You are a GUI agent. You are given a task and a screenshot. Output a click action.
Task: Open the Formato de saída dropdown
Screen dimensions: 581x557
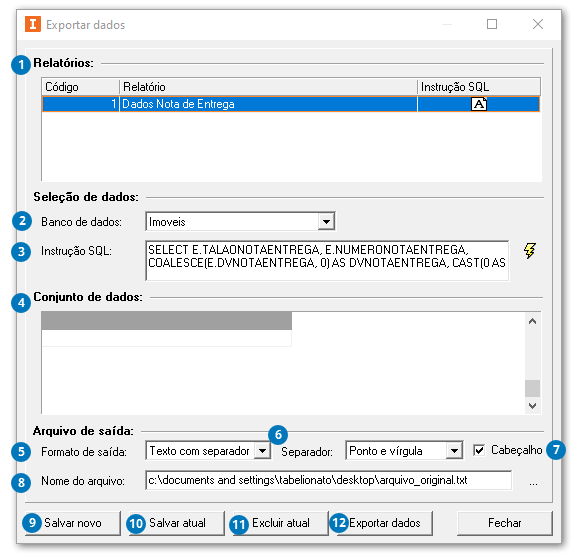(262, 451)
